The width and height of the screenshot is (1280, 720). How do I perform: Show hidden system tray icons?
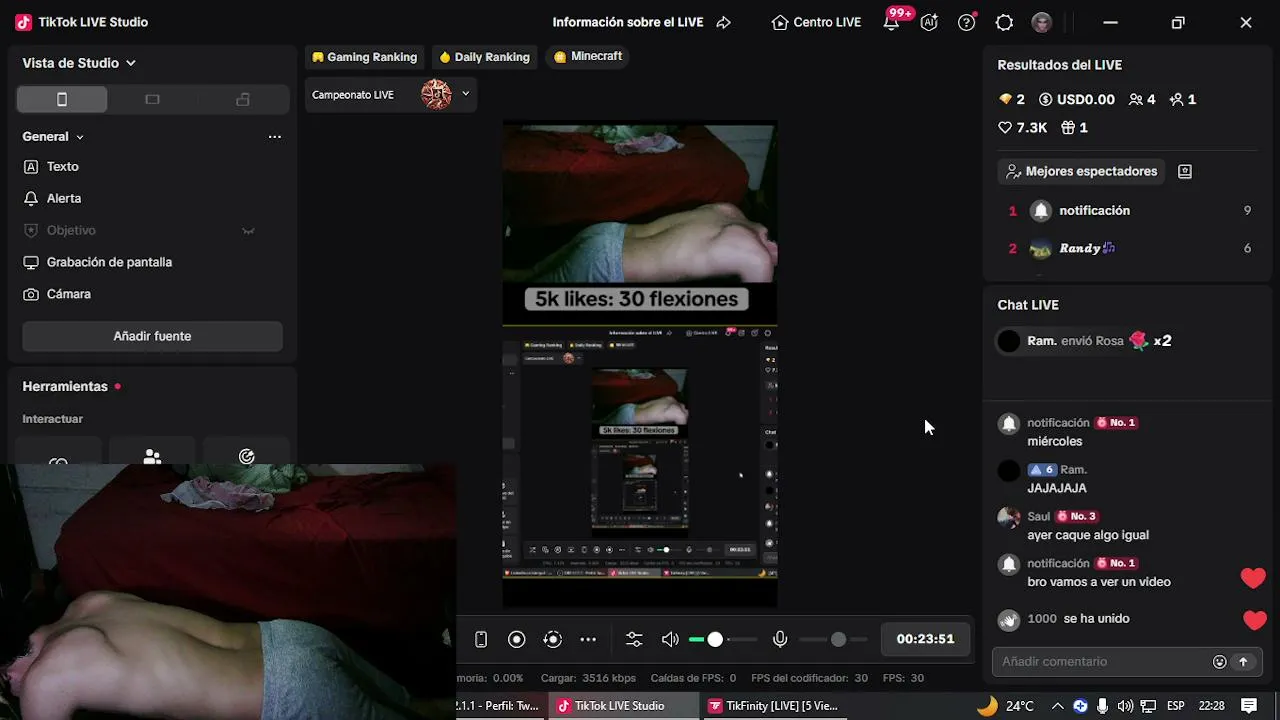tap(1057, 706)
